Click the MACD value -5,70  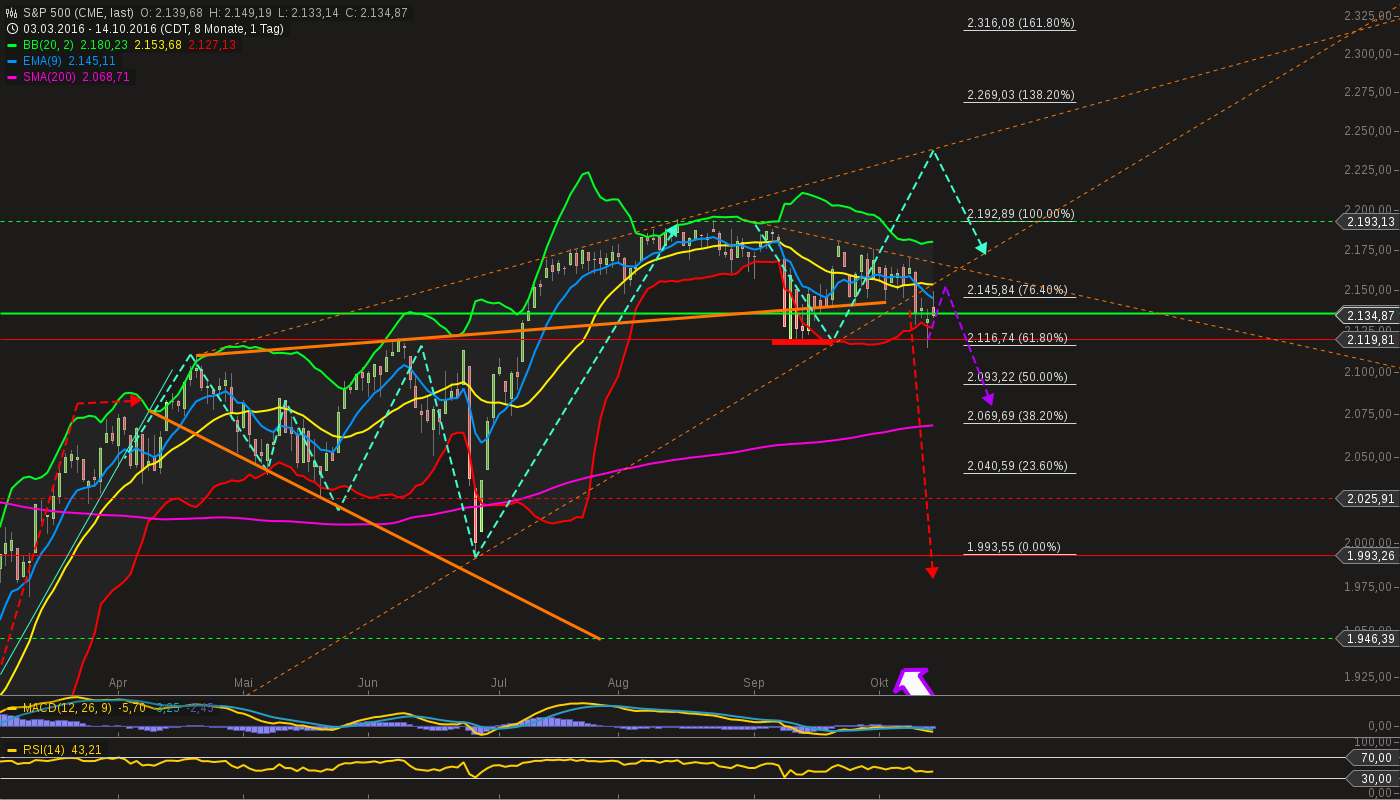pyautogui.click(x=132, y=709)
